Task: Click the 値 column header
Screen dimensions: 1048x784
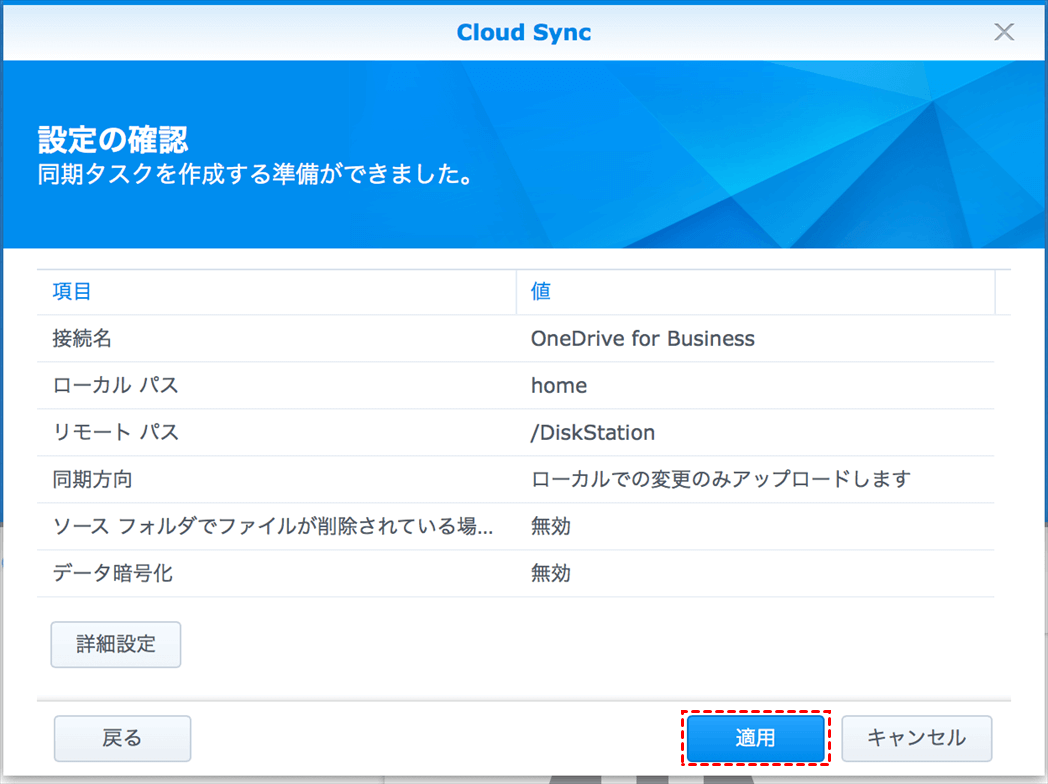Action: click(541, 292)
